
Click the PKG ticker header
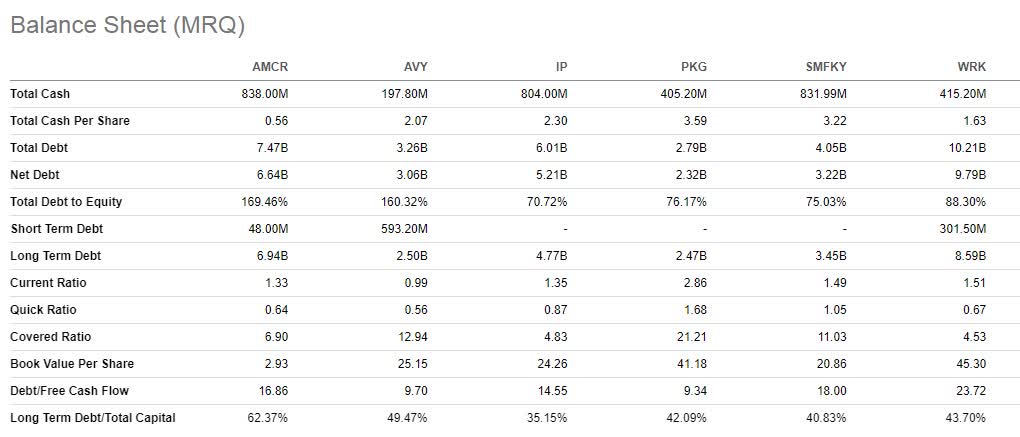[695, 66]
